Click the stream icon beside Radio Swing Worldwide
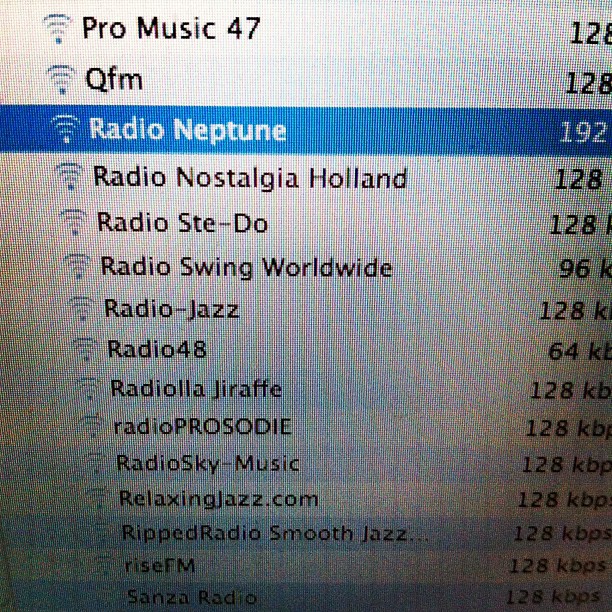 pyautogui.click(x=77, y=267)
